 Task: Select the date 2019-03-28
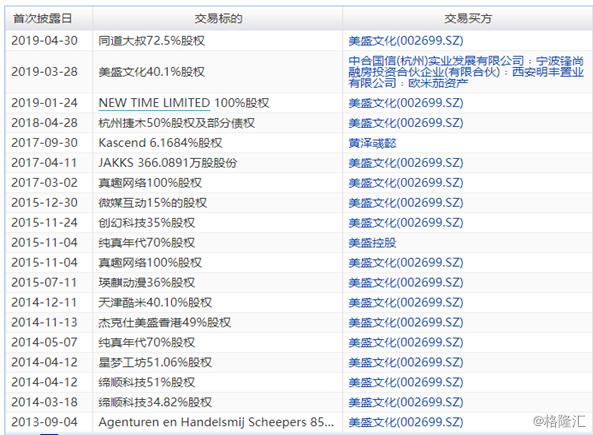click(x=44, y=72)
